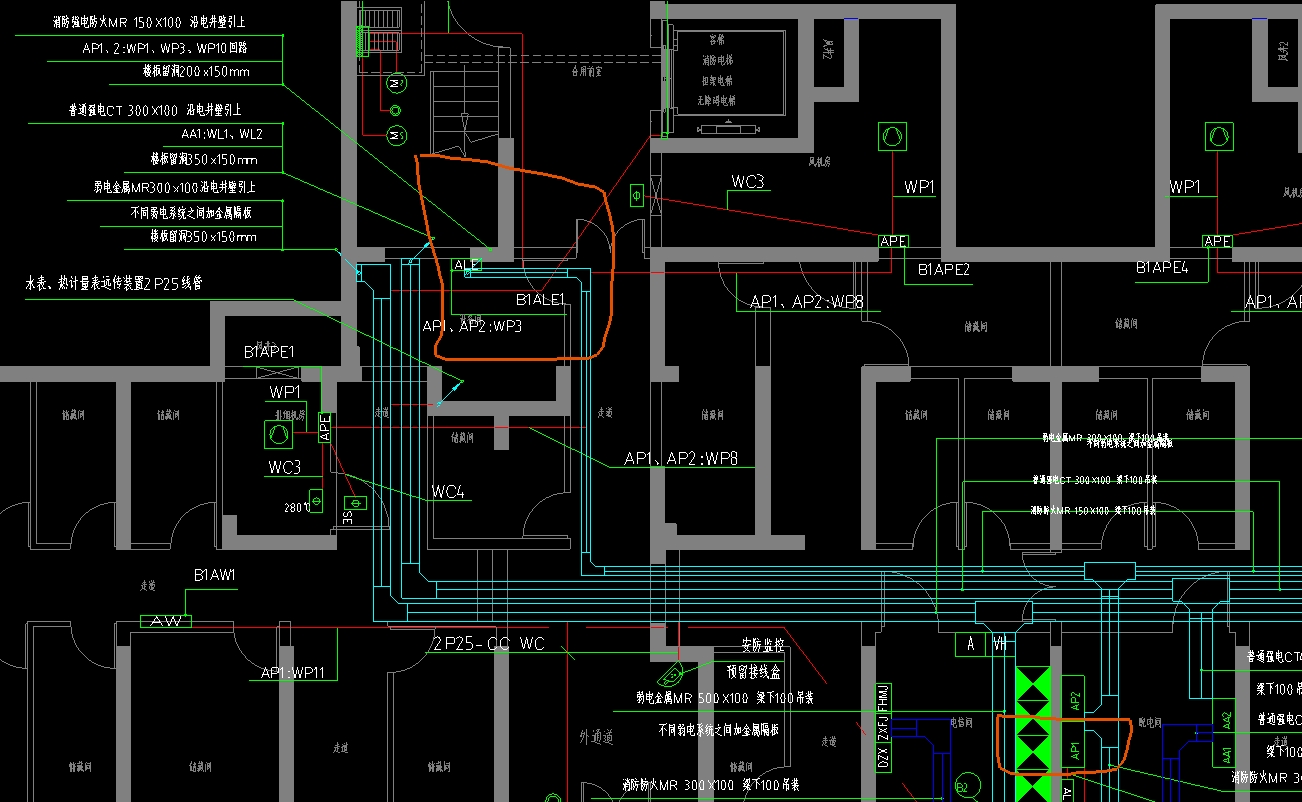This screenshot has height=802, width=1302.
Task: Select the 普通强电CT 300×100 沿电井壁引上 note
Action: [154, 110]
